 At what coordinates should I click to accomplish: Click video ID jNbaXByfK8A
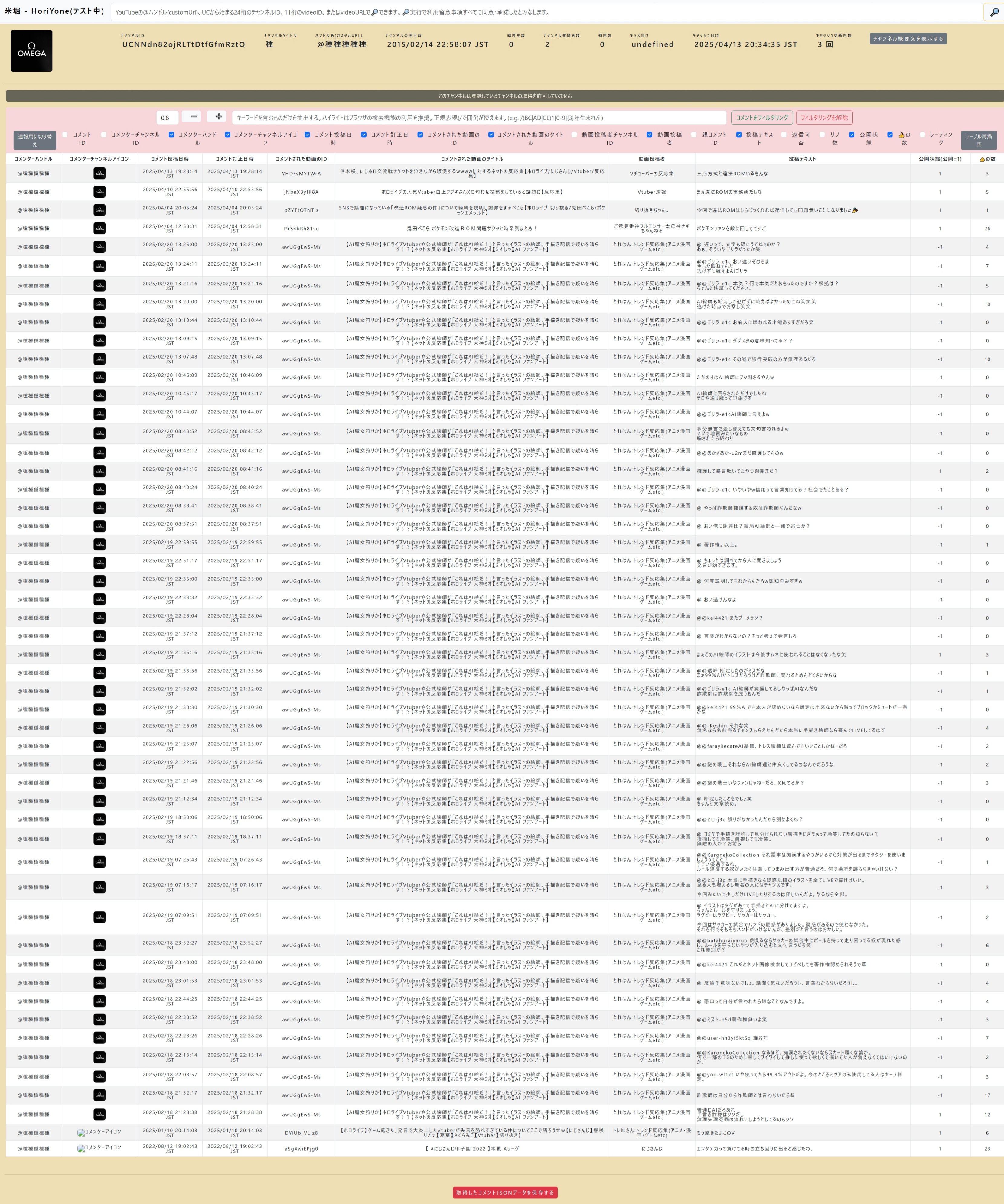(x=301, y=192)
